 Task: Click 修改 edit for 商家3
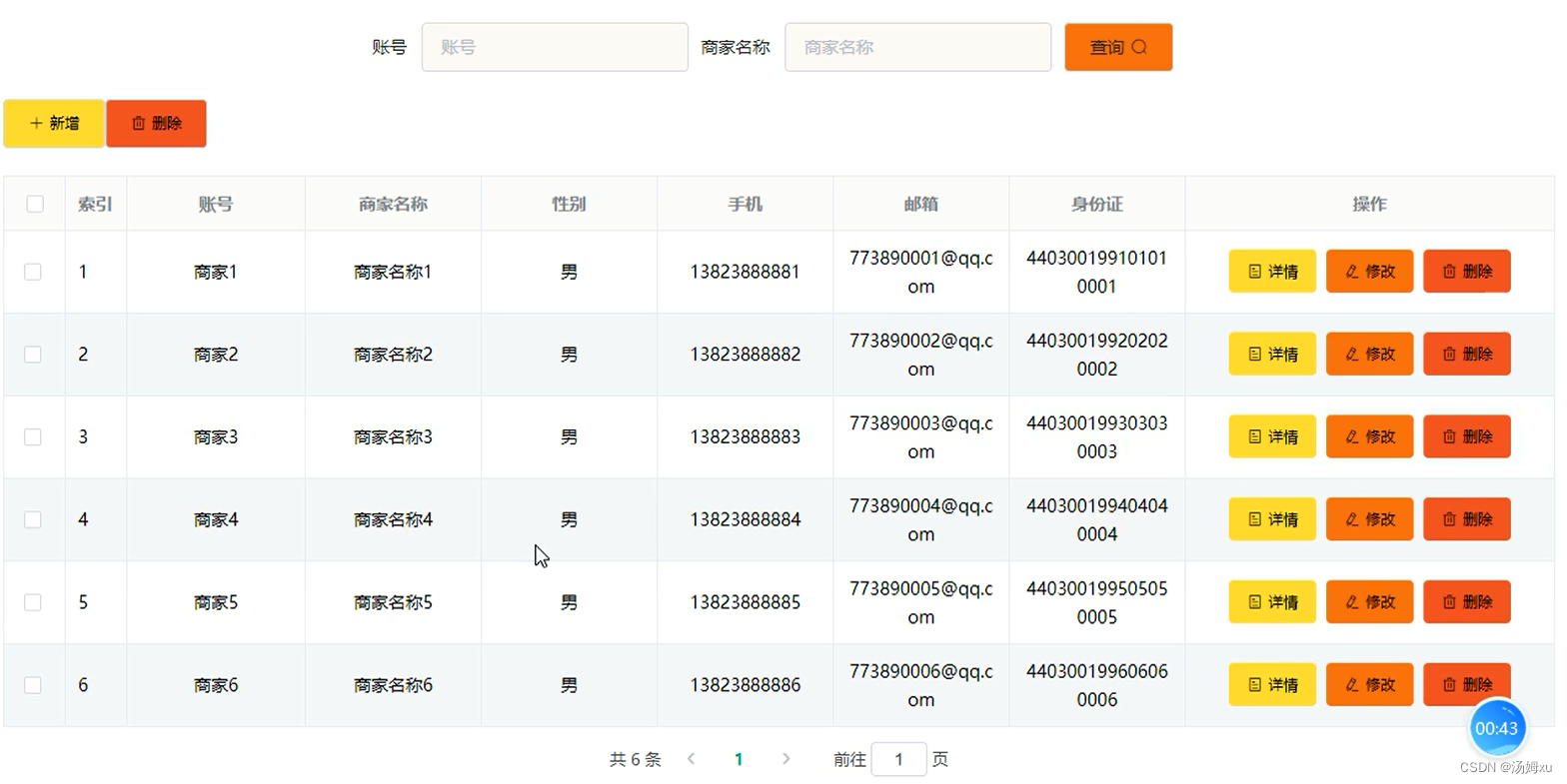[x=1369, y=436]
